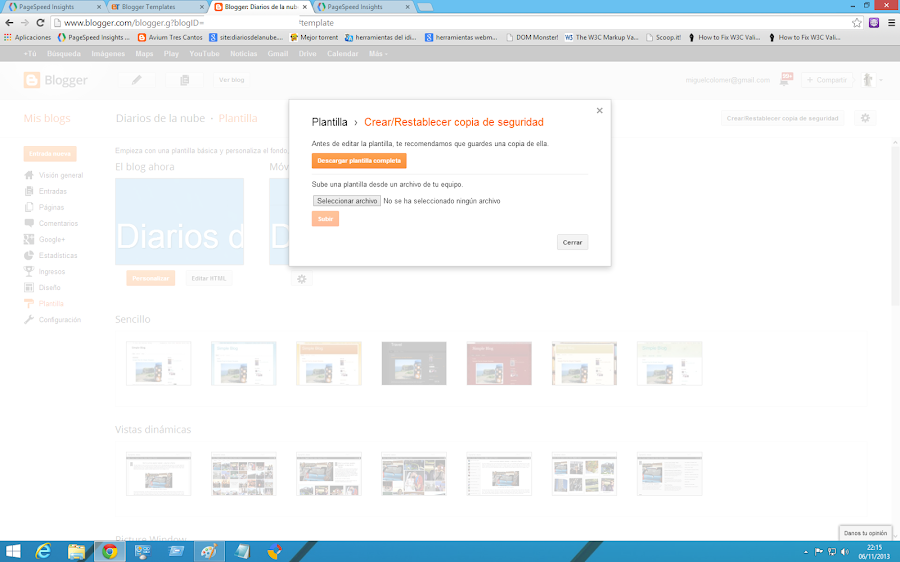Viewport: 900px width, 562px height.
Task: Click the Personalizar button under blog preview
Action: tap(150, 278)
